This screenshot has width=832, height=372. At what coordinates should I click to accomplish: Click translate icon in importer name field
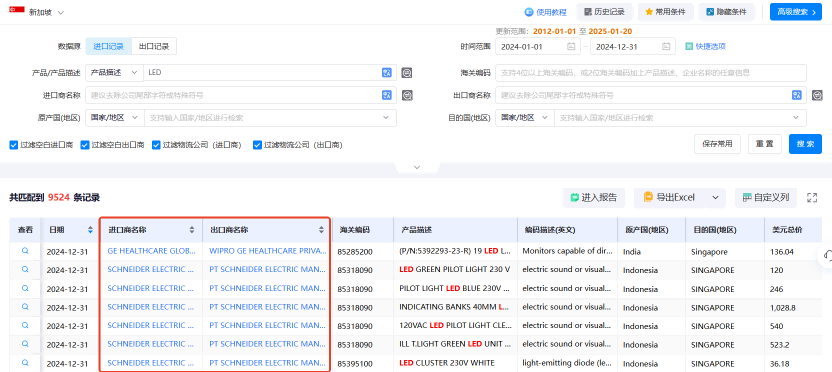pos(386,96)
